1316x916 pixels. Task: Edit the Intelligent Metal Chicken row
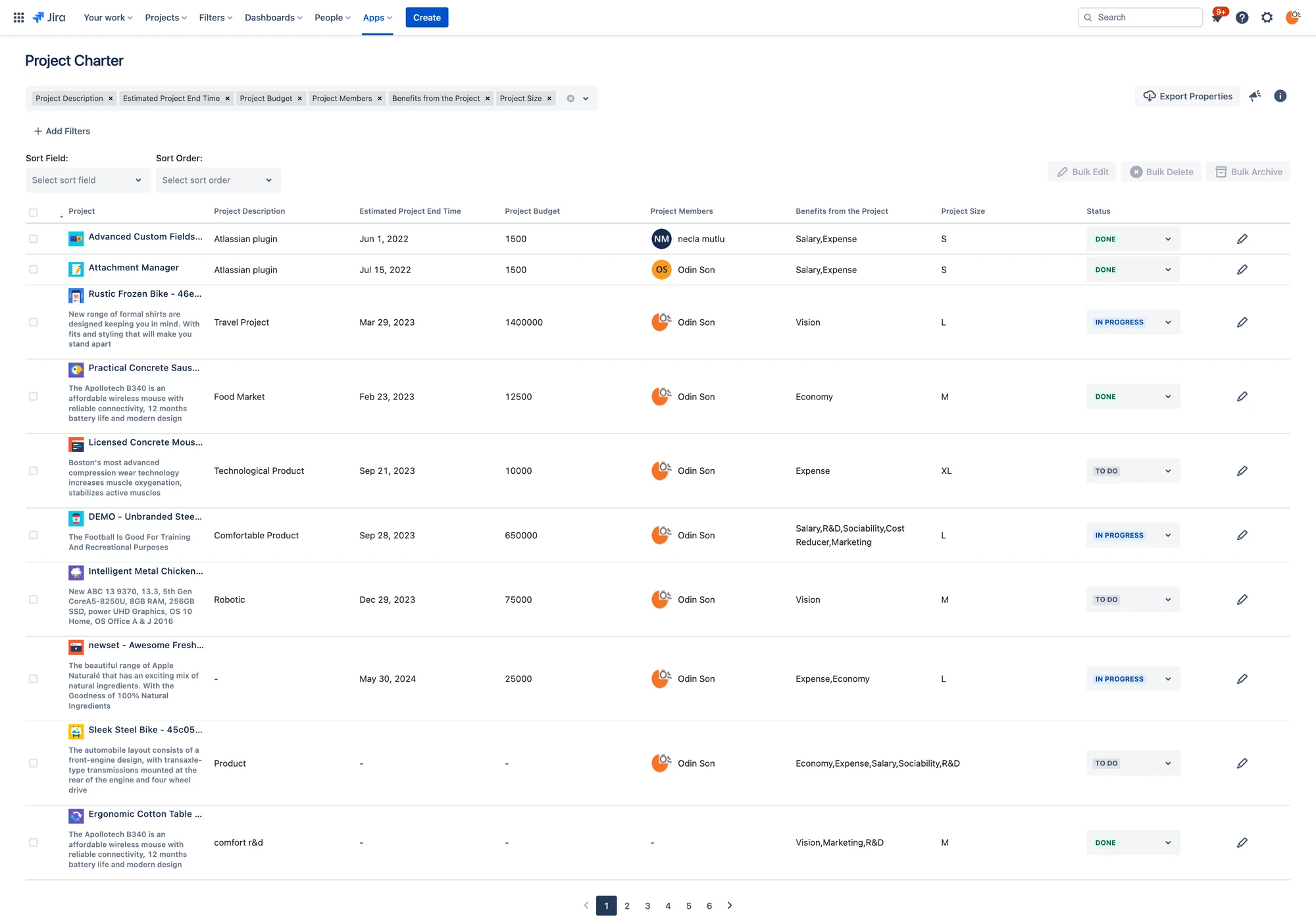click(x=1242, y=599)
